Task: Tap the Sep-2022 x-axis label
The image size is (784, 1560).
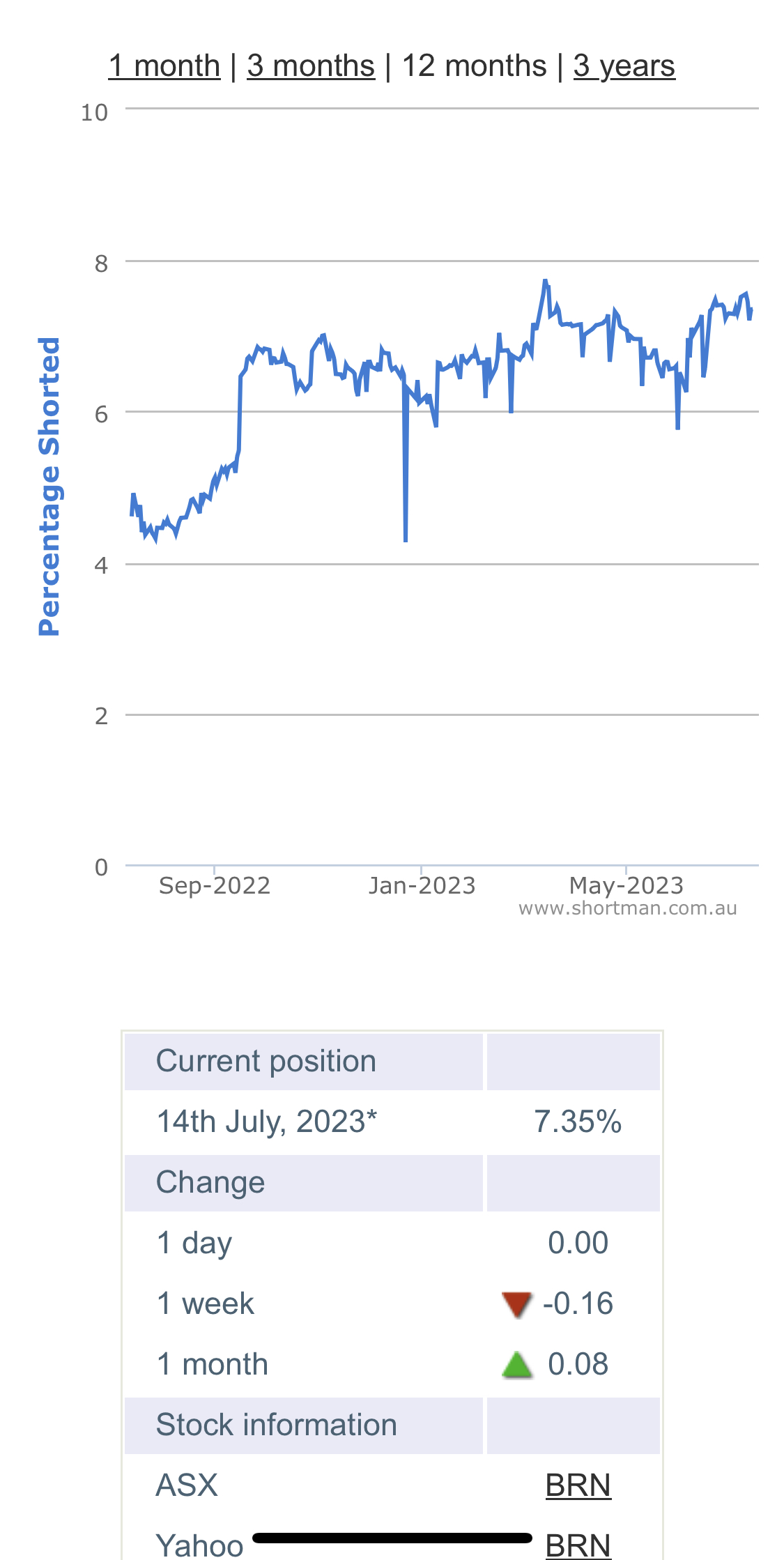Action: (214, 885)
